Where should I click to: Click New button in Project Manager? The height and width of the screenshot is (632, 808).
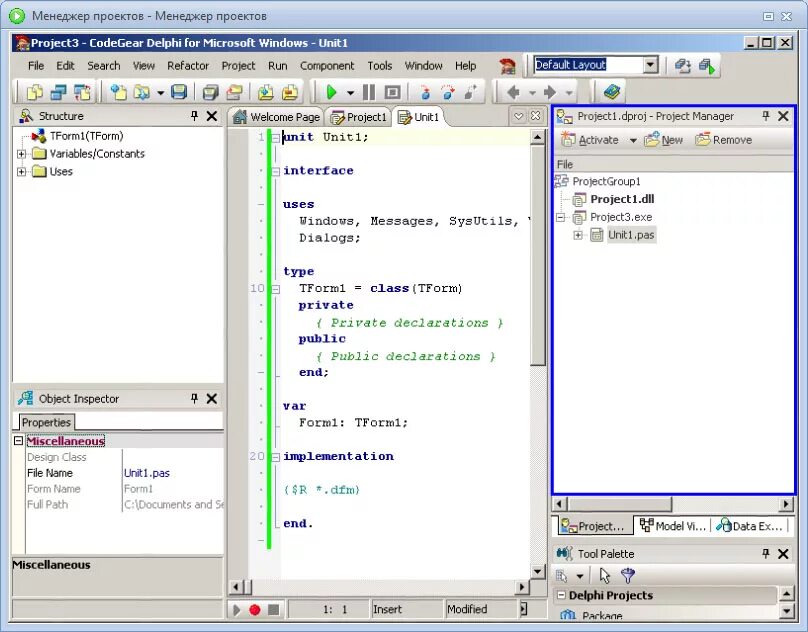click(664, 140)
